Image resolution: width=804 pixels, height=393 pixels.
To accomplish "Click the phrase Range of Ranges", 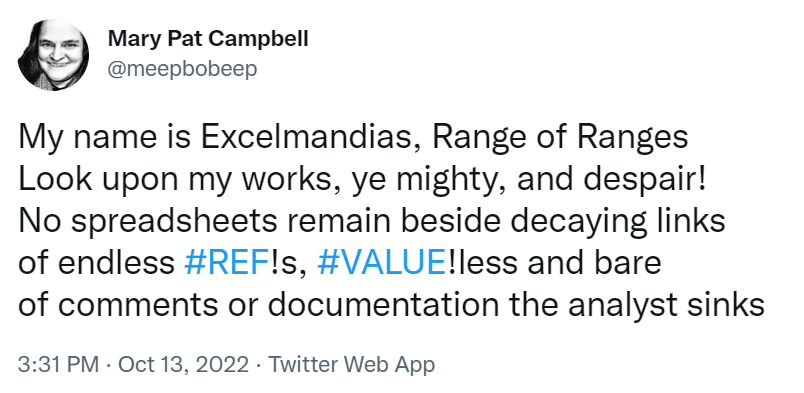I will (x=560, y=137).
